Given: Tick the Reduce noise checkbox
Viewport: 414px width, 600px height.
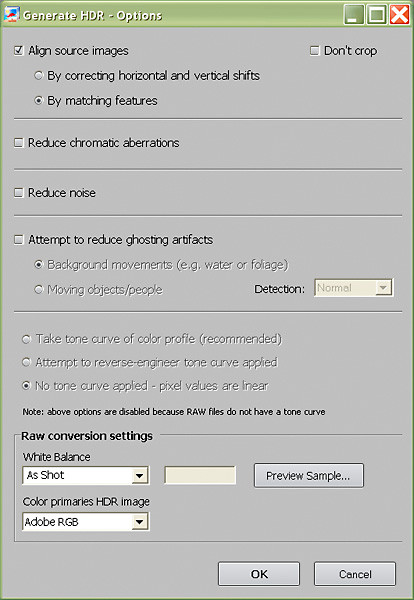Looking at the screenshot, I should click(18, 192).
